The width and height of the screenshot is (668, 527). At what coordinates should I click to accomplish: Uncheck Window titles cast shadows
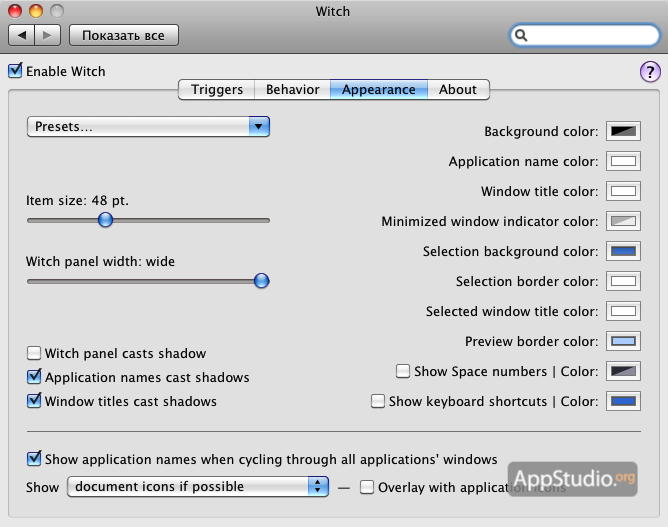[x=34, y=400]
